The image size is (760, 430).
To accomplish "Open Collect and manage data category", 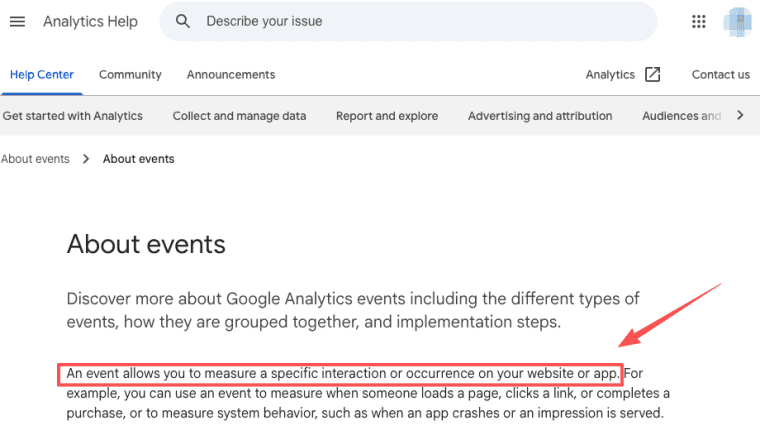I will (x=239, y=116).
